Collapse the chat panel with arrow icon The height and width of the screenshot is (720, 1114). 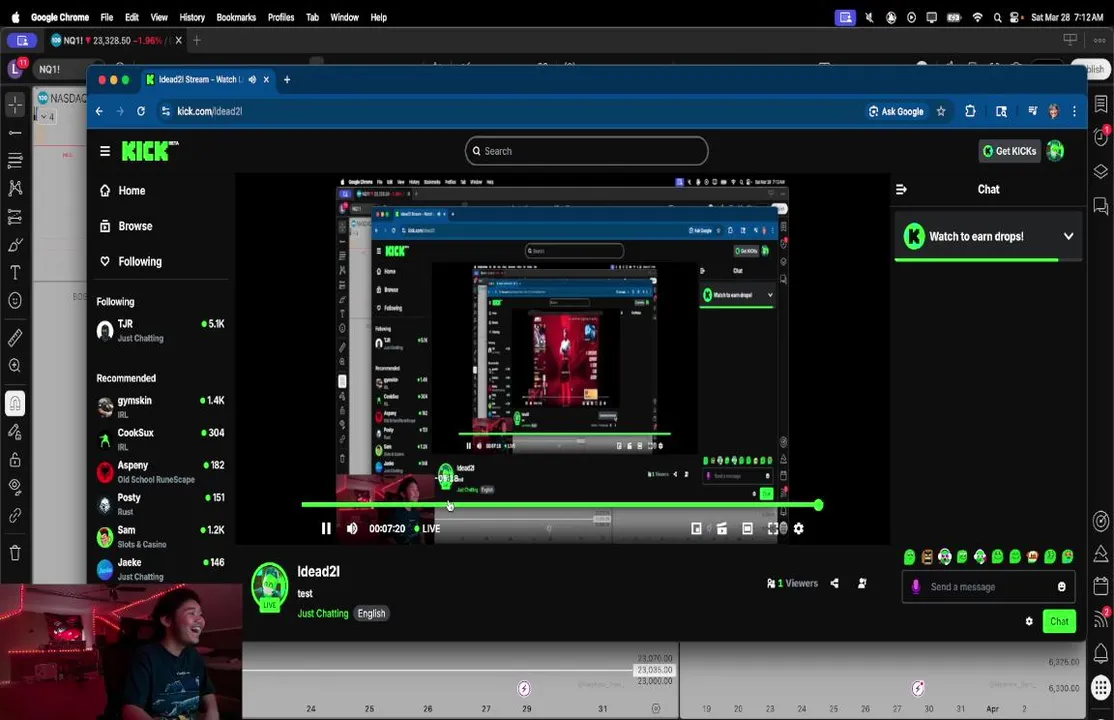pos(902,189)
